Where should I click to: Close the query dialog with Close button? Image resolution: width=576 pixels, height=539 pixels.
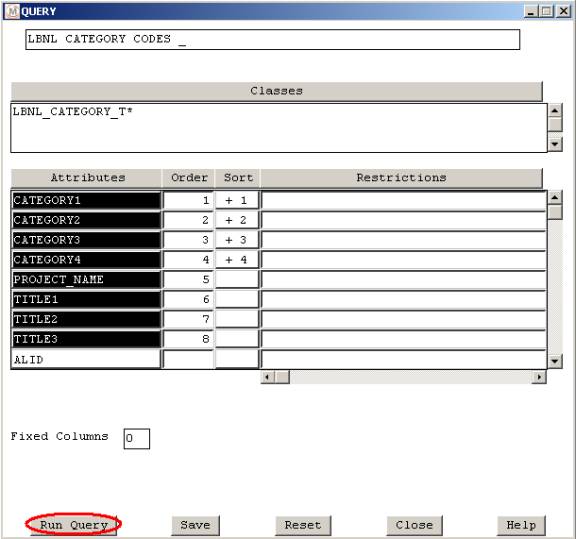[414, 525]
